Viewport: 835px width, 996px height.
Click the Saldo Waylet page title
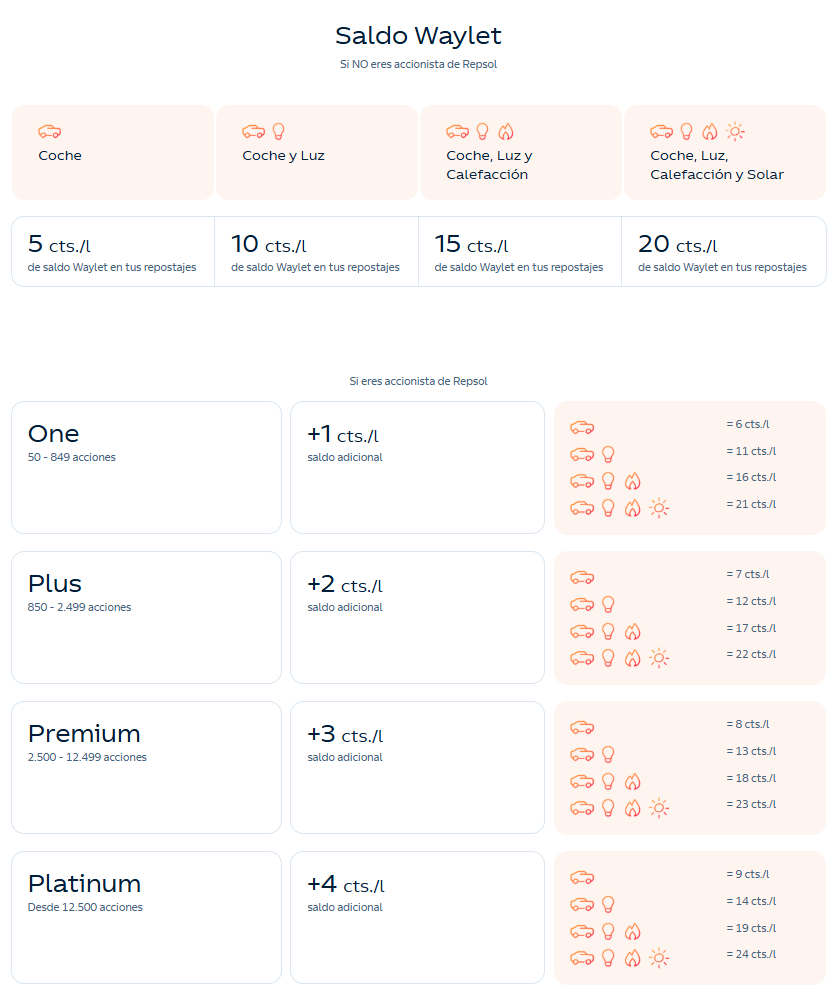click(x=418, y=36)
